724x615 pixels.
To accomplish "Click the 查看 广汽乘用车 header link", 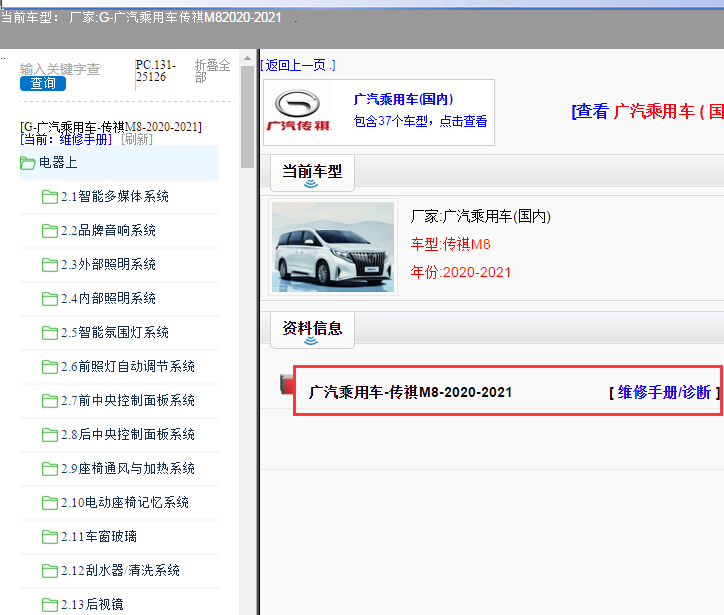I will [x=647, y=112].
